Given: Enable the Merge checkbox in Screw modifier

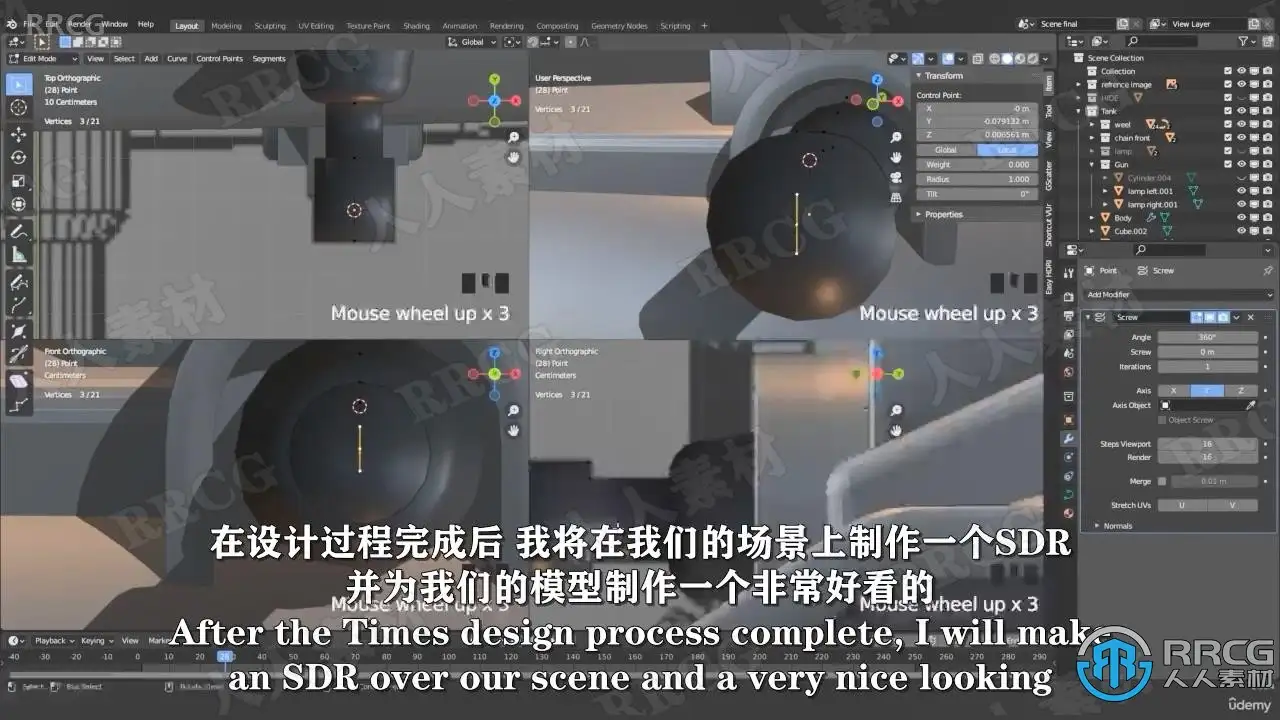Looking at the screenshot, I should pyautogui.click(x=1162, y=481).
